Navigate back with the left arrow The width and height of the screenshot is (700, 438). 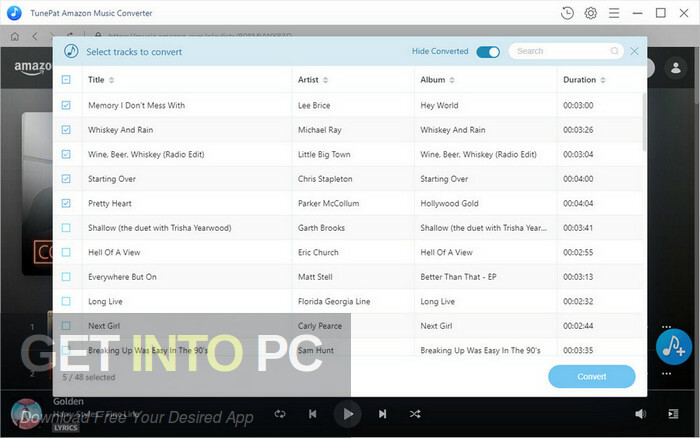(35, 36)
